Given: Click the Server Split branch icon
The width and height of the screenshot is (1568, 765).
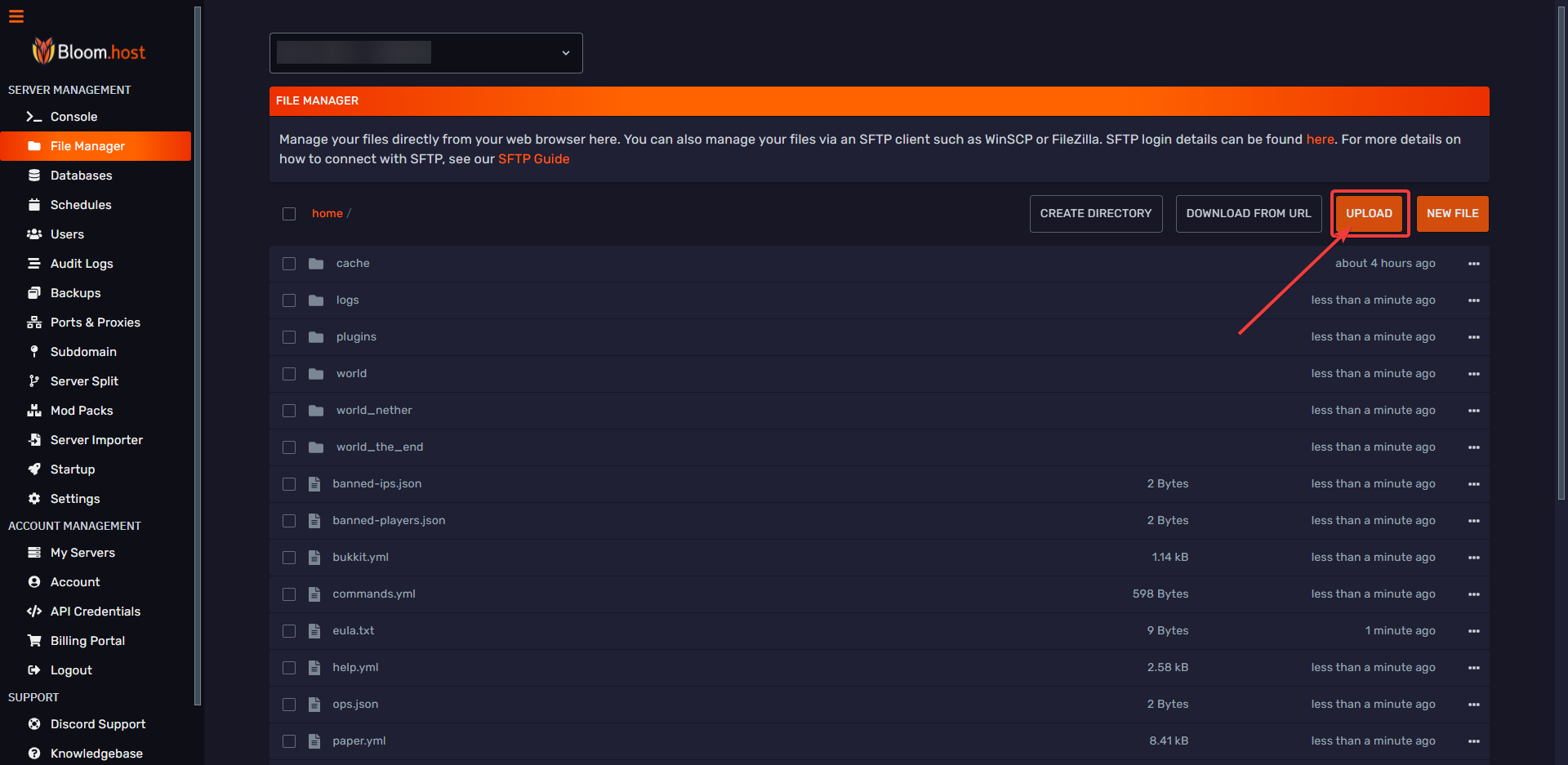Looking at the screenshot, I should coord(33,381).
